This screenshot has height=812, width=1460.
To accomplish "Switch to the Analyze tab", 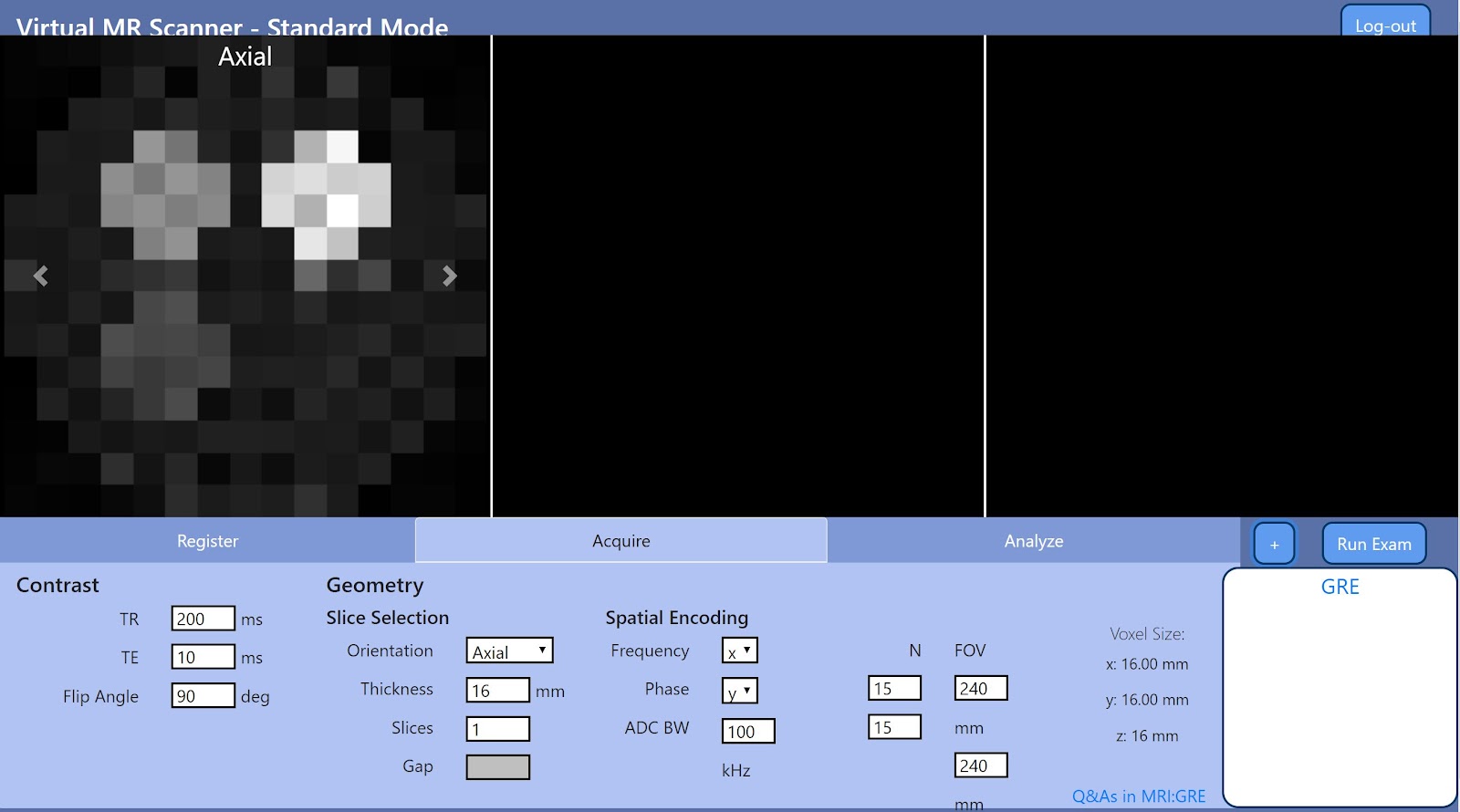I will [1034, 541].
